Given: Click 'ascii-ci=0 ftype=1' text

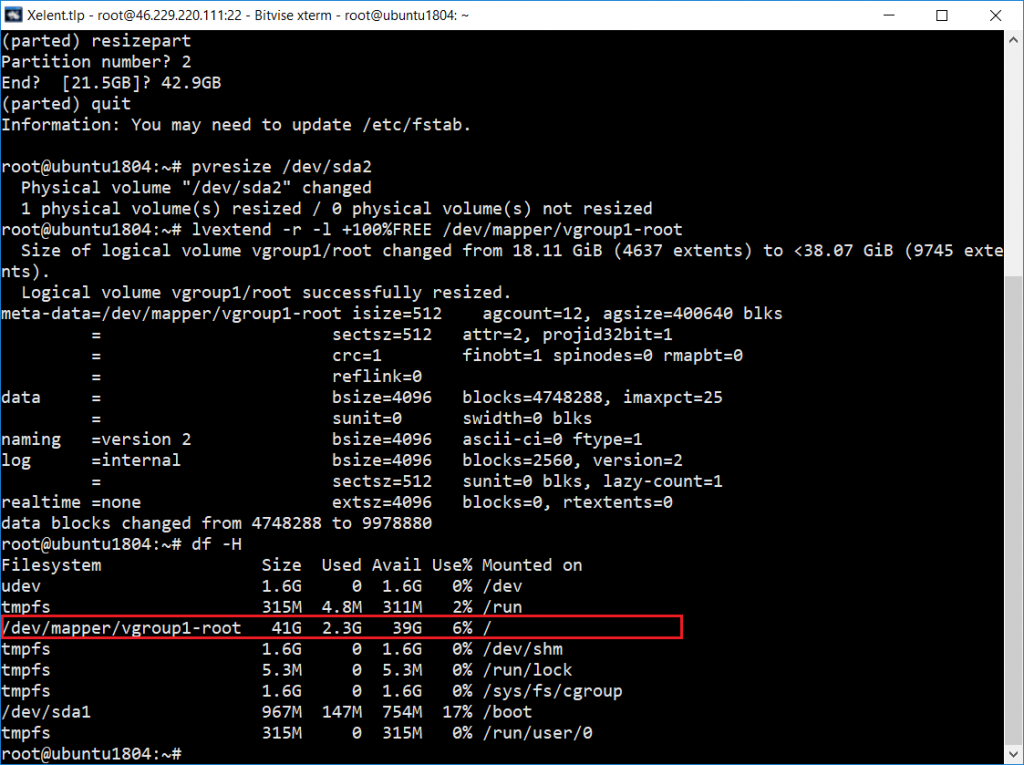Looking at the screenshot, I should pyautogui.click(x=552, y=439).
